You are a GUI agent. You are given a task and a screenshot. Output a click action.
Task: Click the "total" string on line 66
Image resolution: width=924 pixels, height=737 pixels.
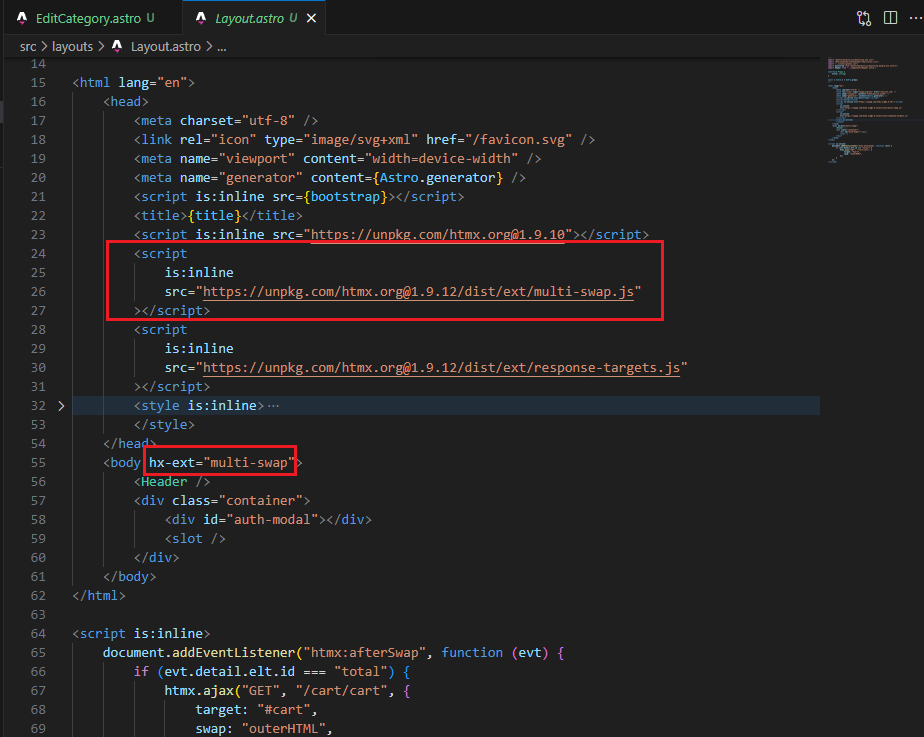click(x=361, y=672)
